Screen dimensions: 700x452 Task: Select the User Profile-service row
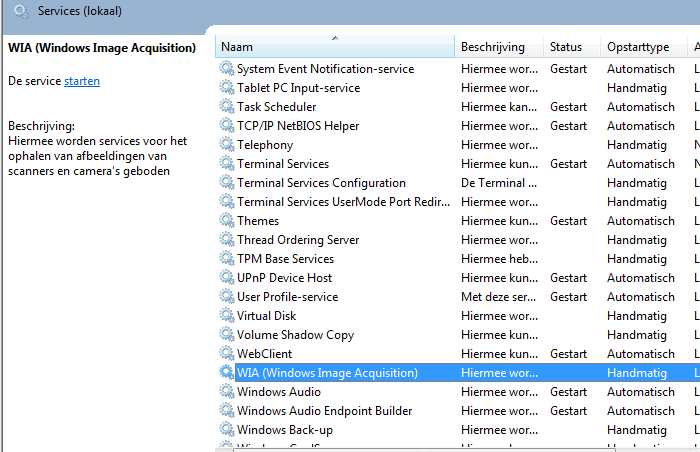[x=458, y=297]
